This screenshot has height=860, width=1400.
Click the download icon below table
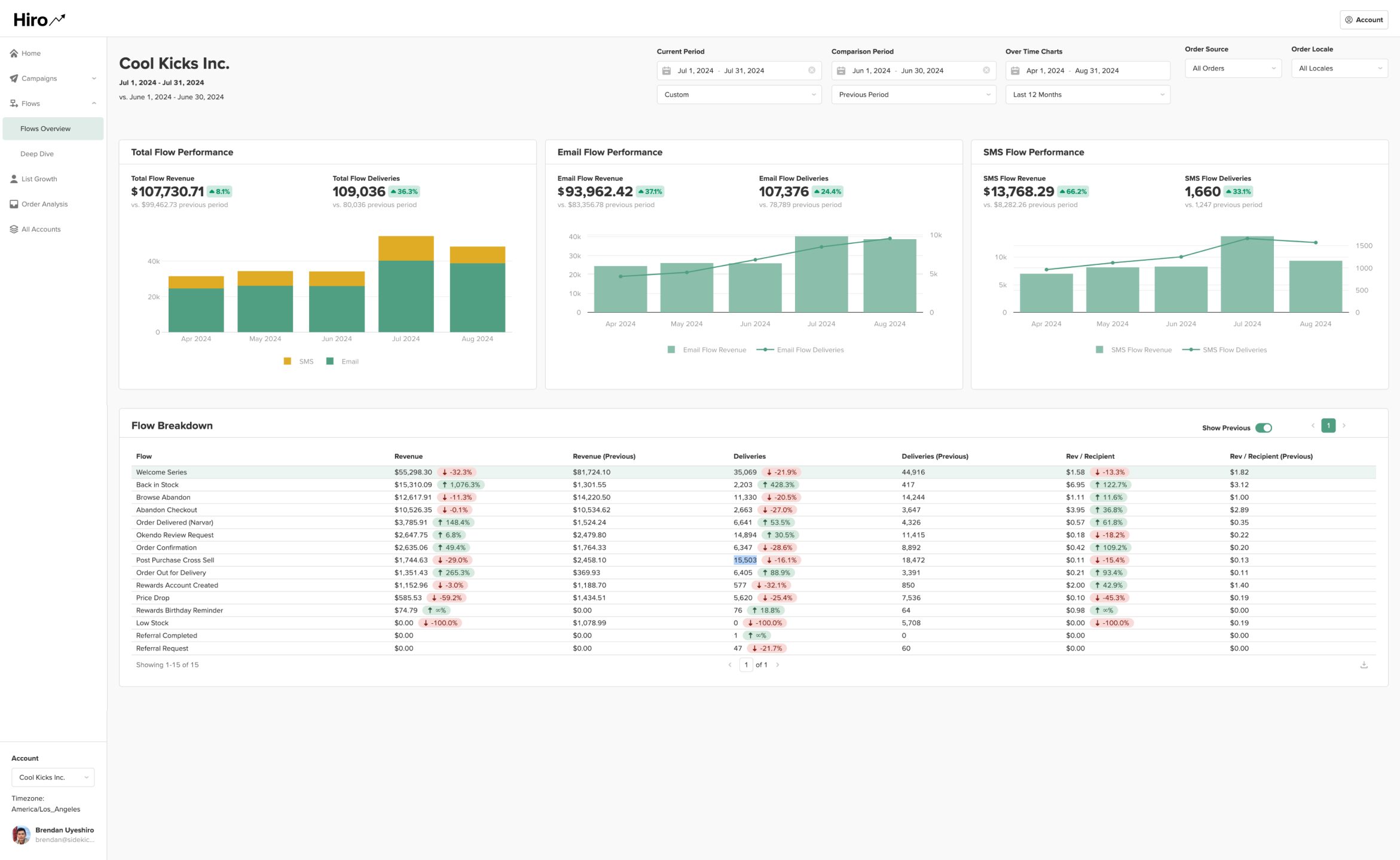click(x=1364, y=664)
